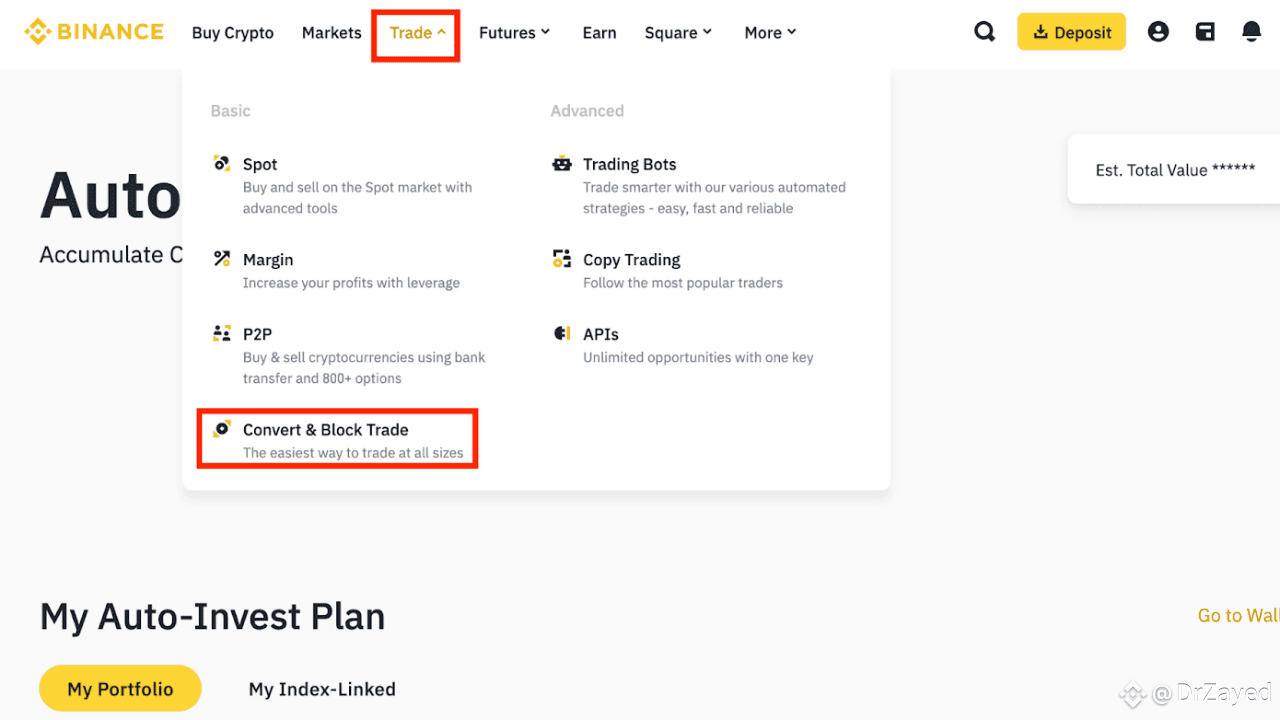Click the Binance logo

[x=93, y=31]
